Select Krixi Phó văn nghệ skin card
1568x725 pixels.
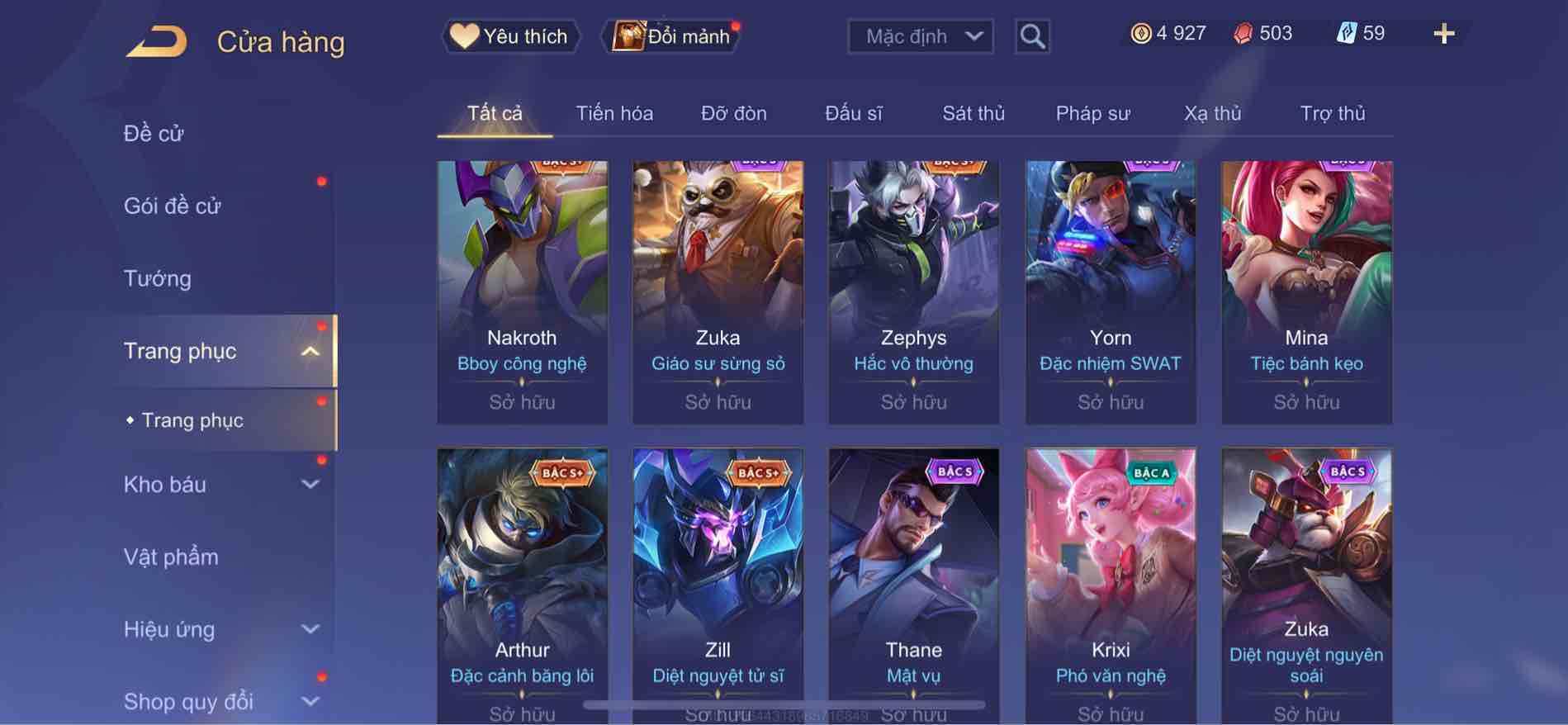(1111, 586)
